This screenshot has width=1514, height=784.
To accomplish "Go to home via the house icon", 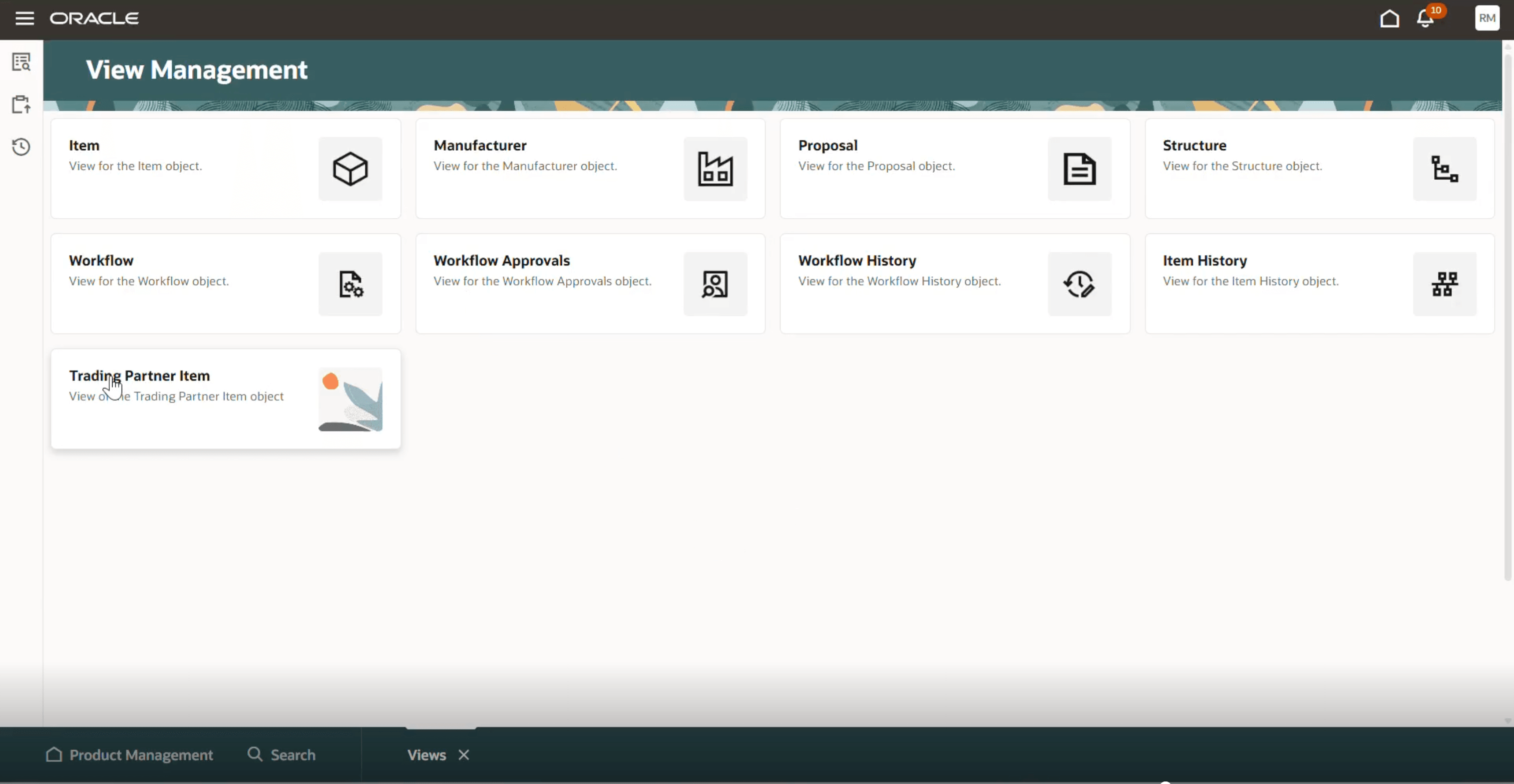I will pos(1388,18).
